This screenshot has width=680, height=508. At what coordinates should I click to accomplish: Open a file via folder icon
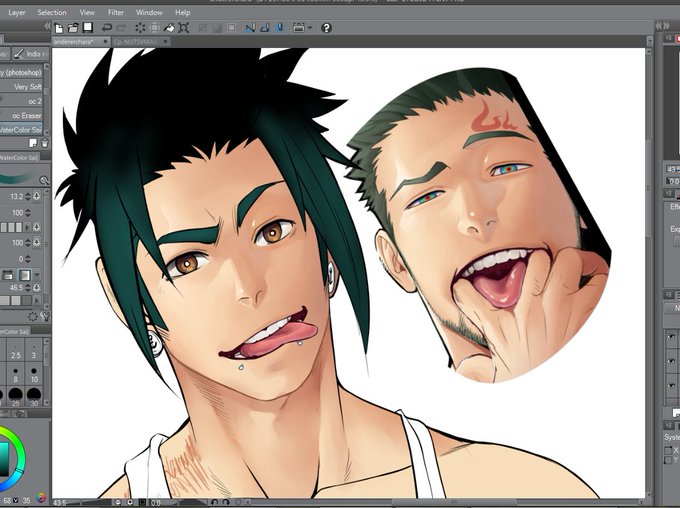(x=73, y=28)
